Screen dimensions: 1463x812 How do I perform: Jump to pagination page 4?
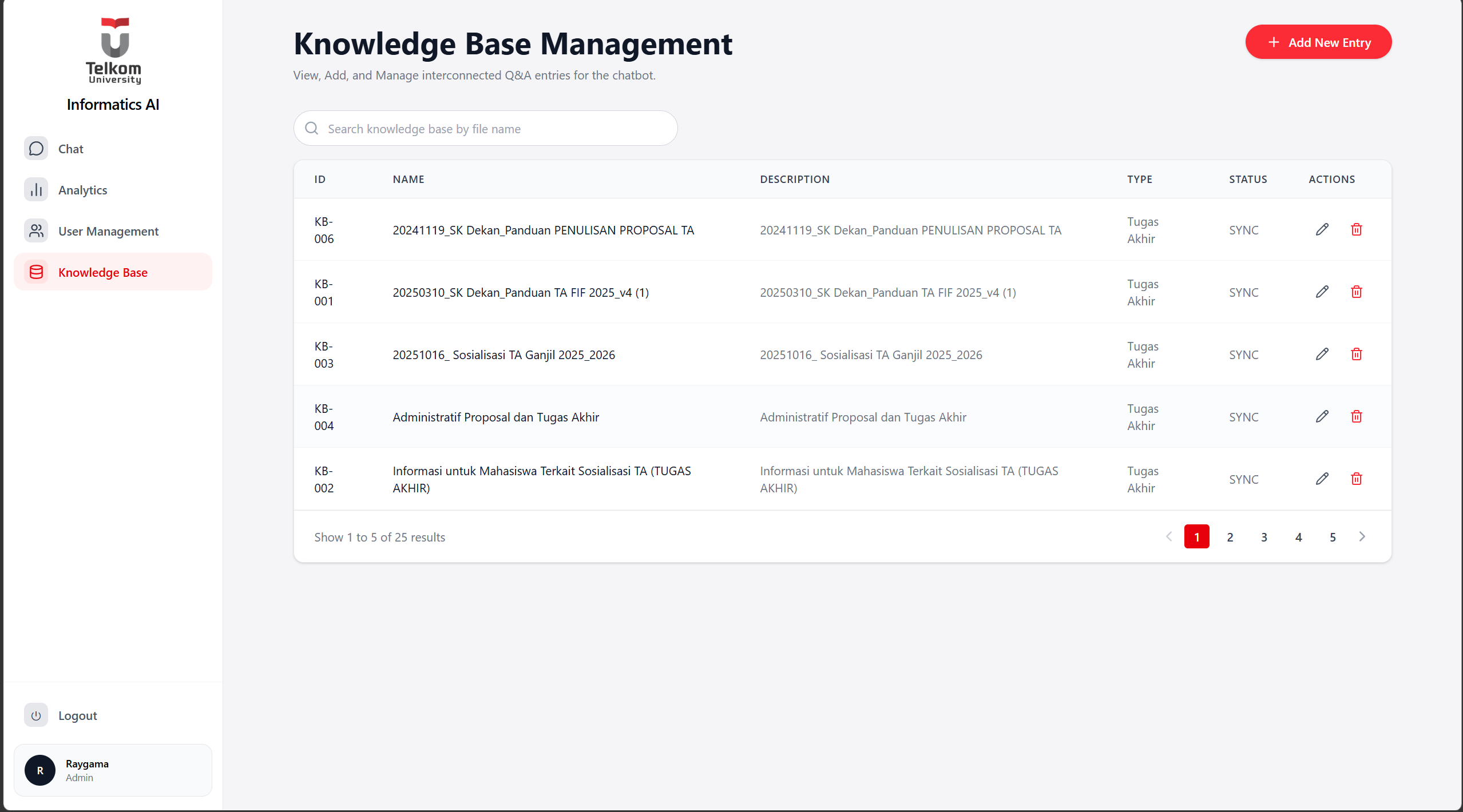[1299, 536]
